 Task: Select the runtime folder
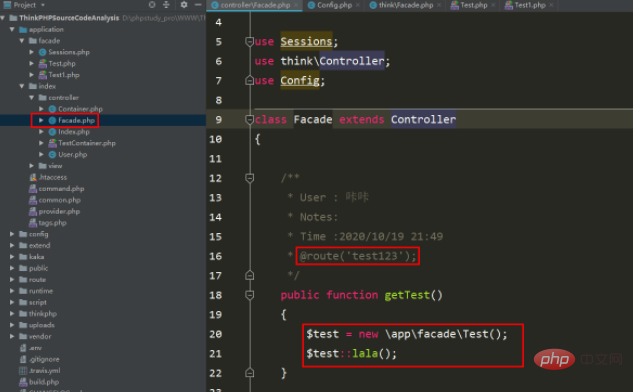tap(41, 291)
